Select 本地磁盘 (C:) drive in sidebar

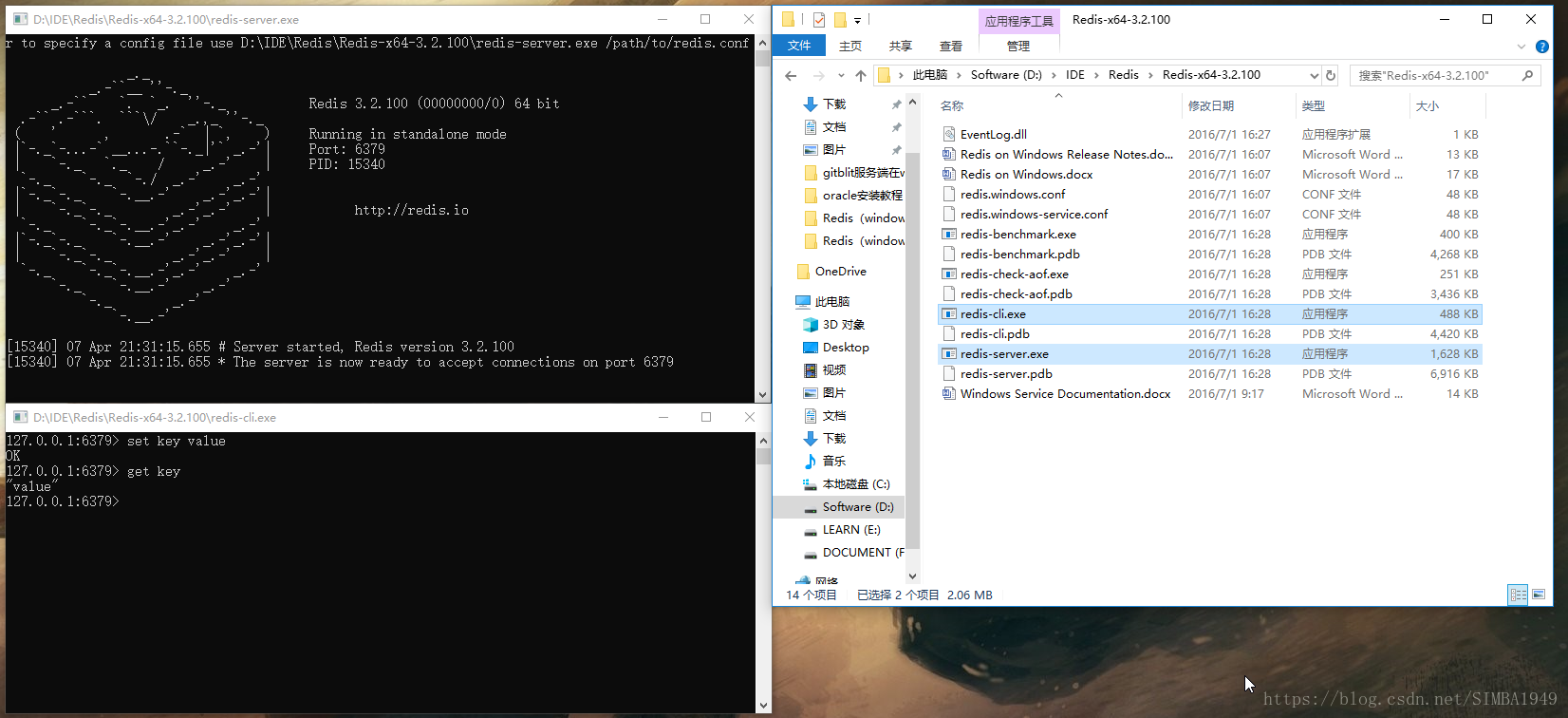[x=847, y=483]
